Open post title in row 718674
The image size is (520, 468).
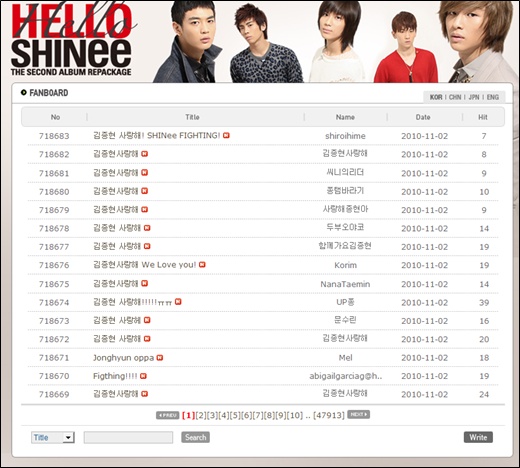(132, 302)
